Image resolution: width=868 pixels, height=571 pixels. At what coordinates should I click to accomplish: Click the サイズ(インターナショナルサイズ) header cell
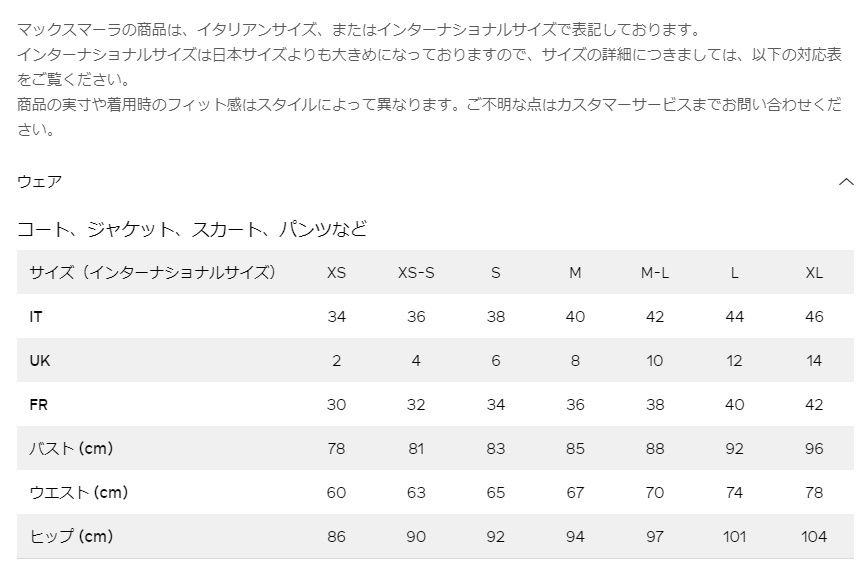point(153,272)
